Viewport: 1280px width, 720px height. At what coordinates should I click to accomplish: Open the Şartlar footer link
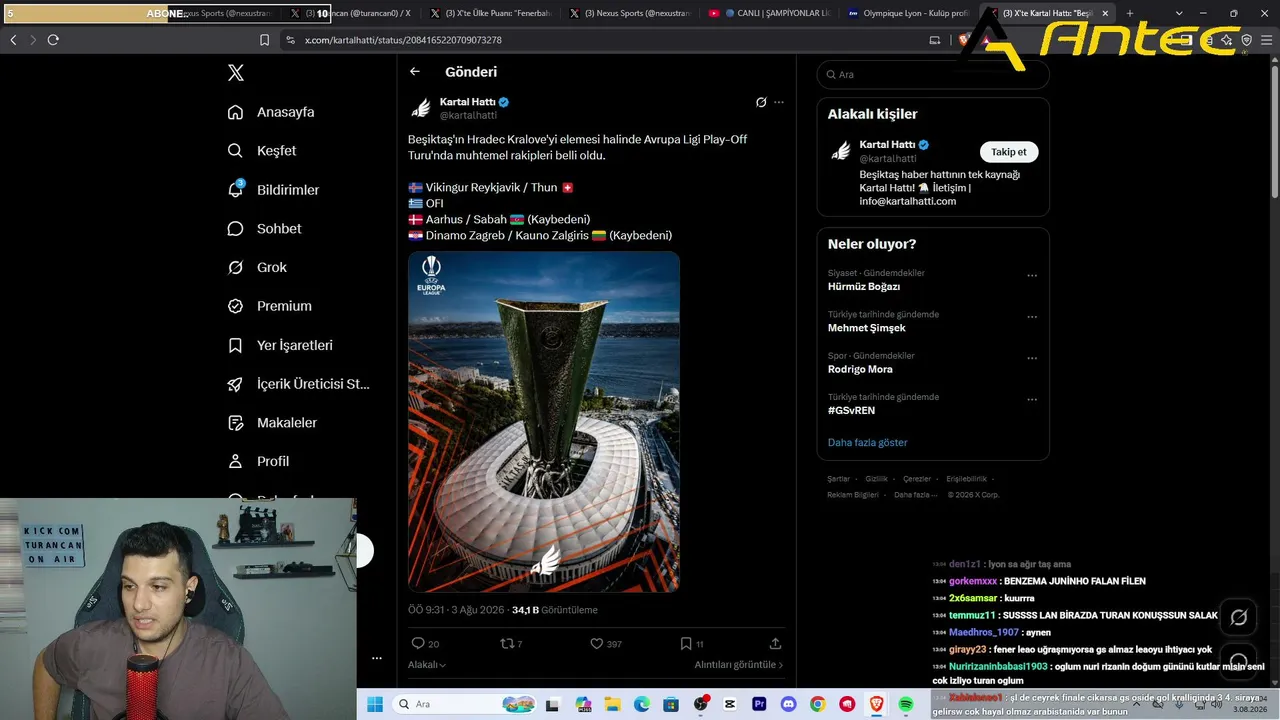point(838,479)
